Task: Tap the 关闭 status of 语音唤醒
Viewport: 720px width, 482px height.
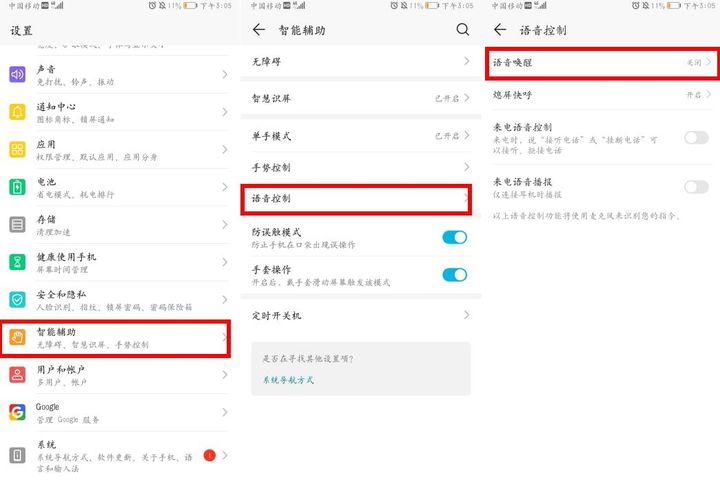Action: pyautogui.click(x=694, y=62)
